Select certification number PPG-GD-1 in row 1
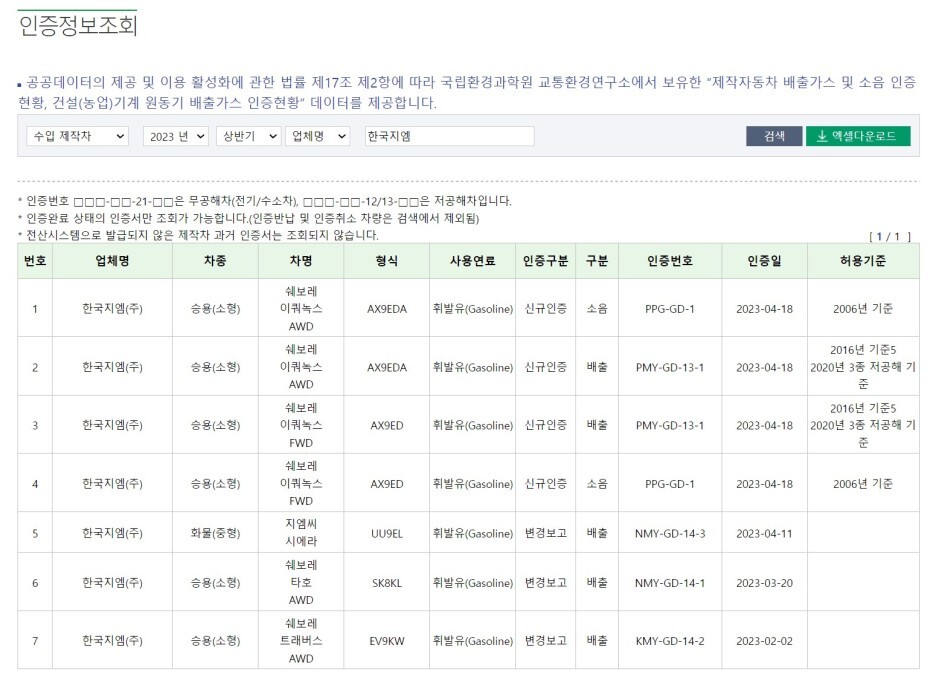 click(x=670, y=309)
